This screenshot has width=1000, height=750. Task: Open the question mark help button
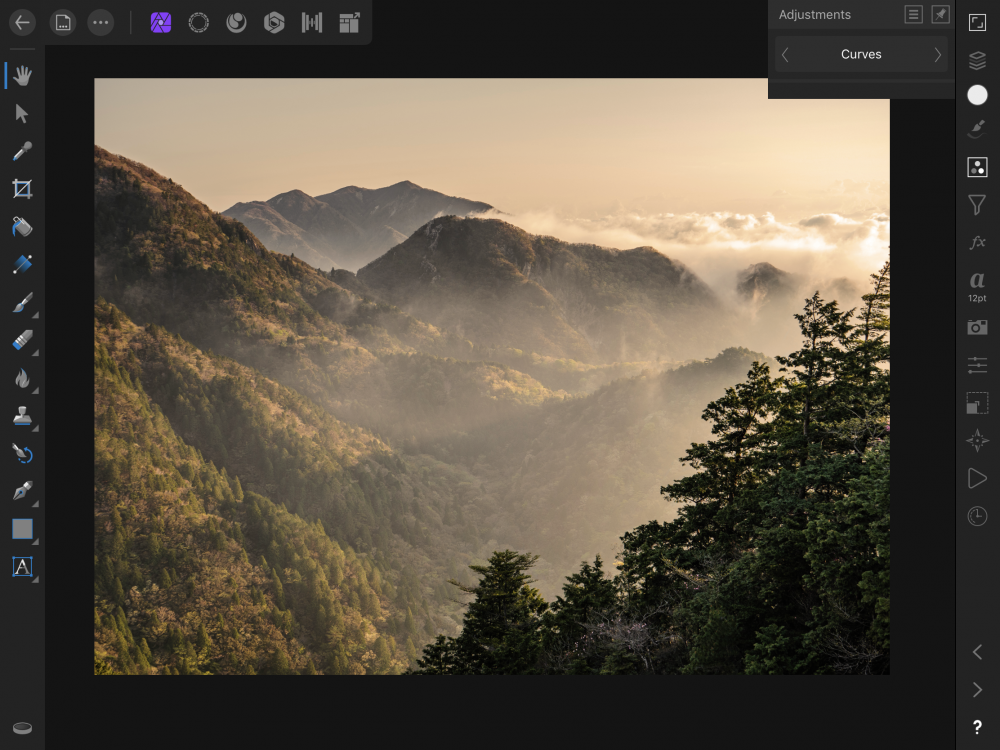[977, 727]
